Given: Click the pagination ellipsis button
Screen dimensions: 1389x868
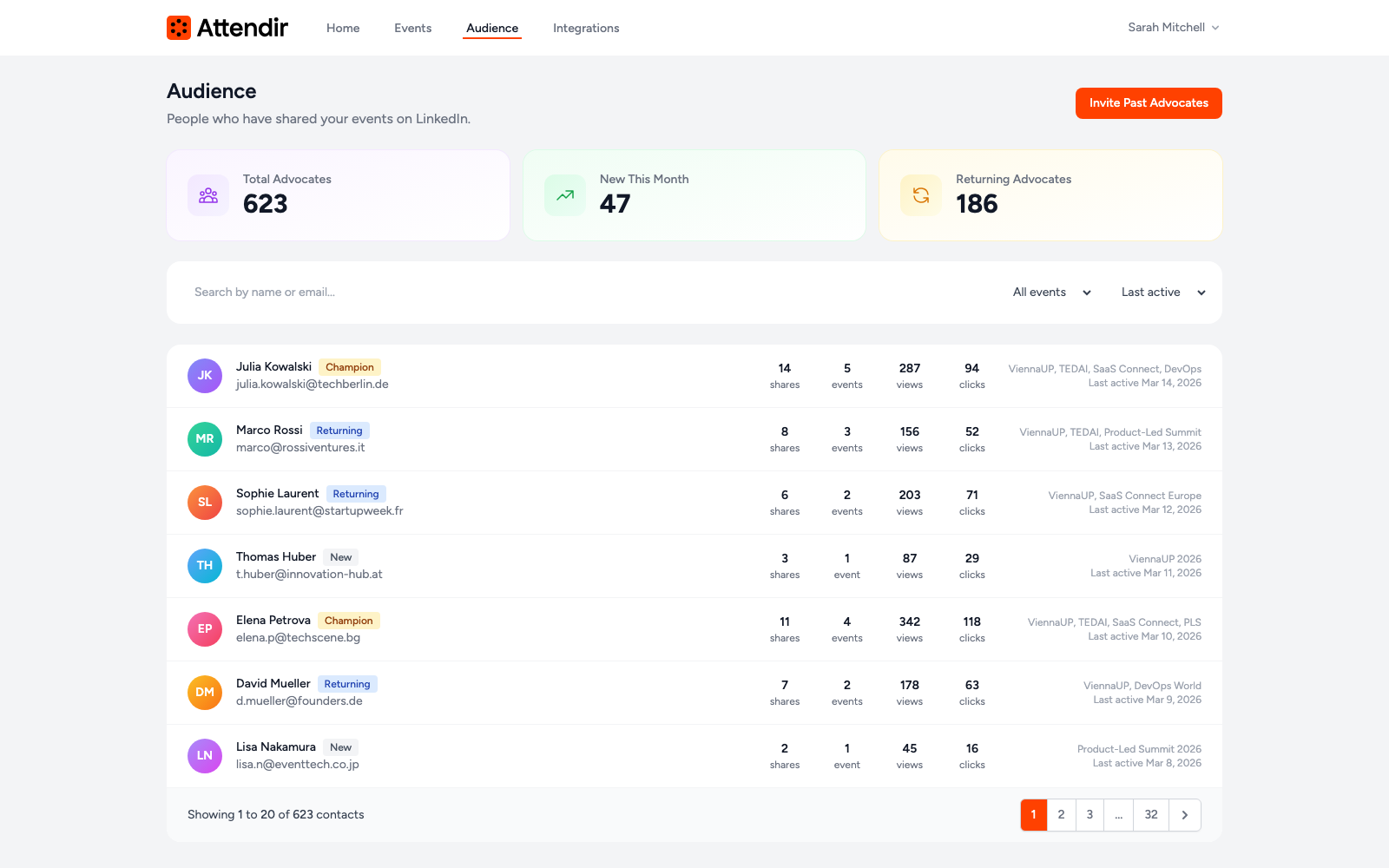Looking at the screenshot, I should click(x=1119, y=815).
